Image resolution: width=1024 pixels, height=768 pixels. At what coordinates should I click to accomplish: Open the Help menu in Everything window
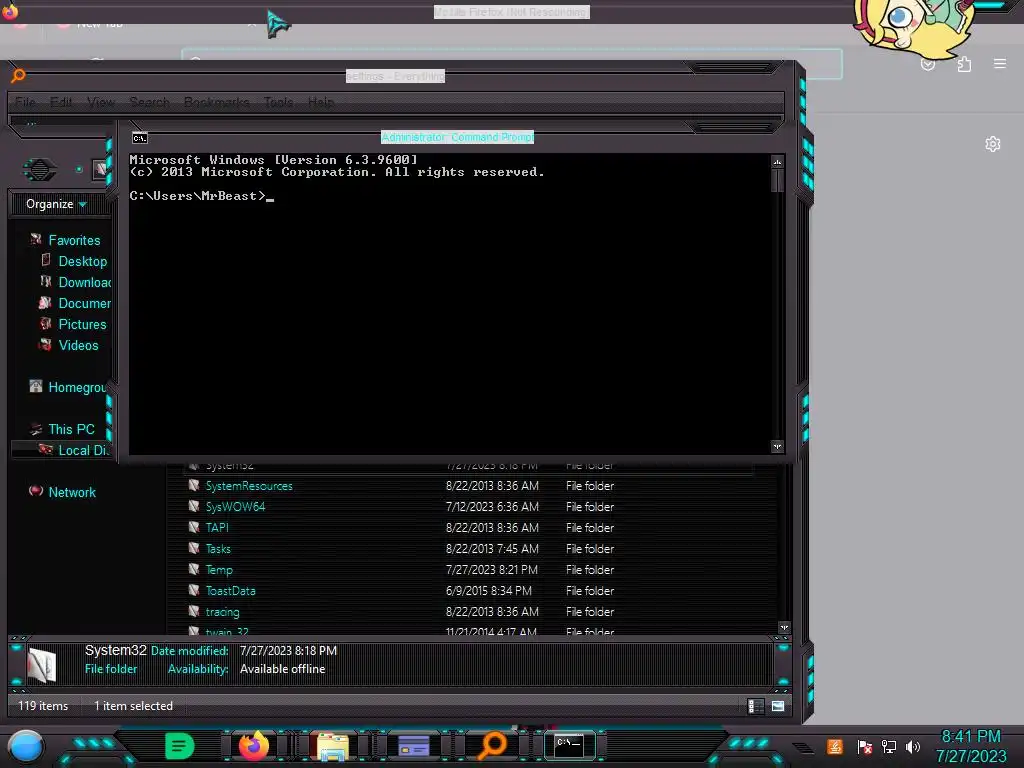(321, 103)
